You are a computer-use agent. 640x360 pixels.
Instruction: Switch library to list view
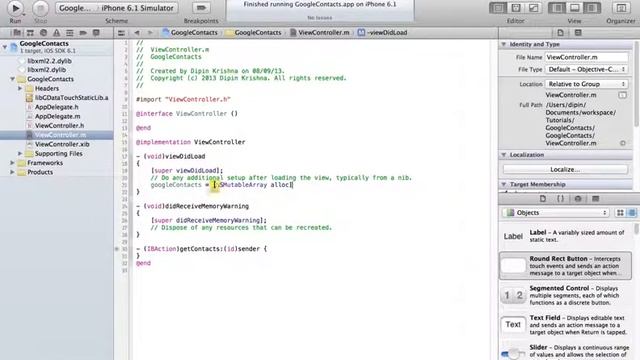632,213
